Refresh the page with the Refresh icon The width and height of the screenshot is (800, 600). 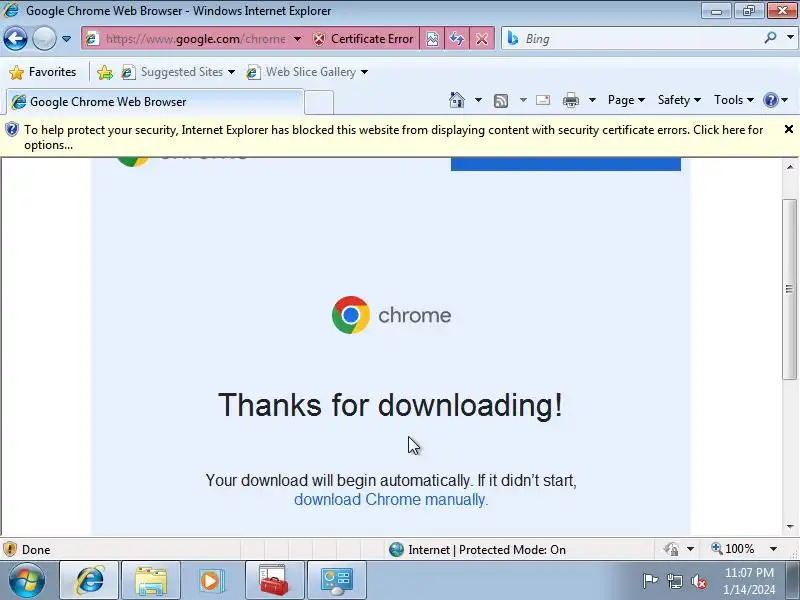tap(457, 39)
